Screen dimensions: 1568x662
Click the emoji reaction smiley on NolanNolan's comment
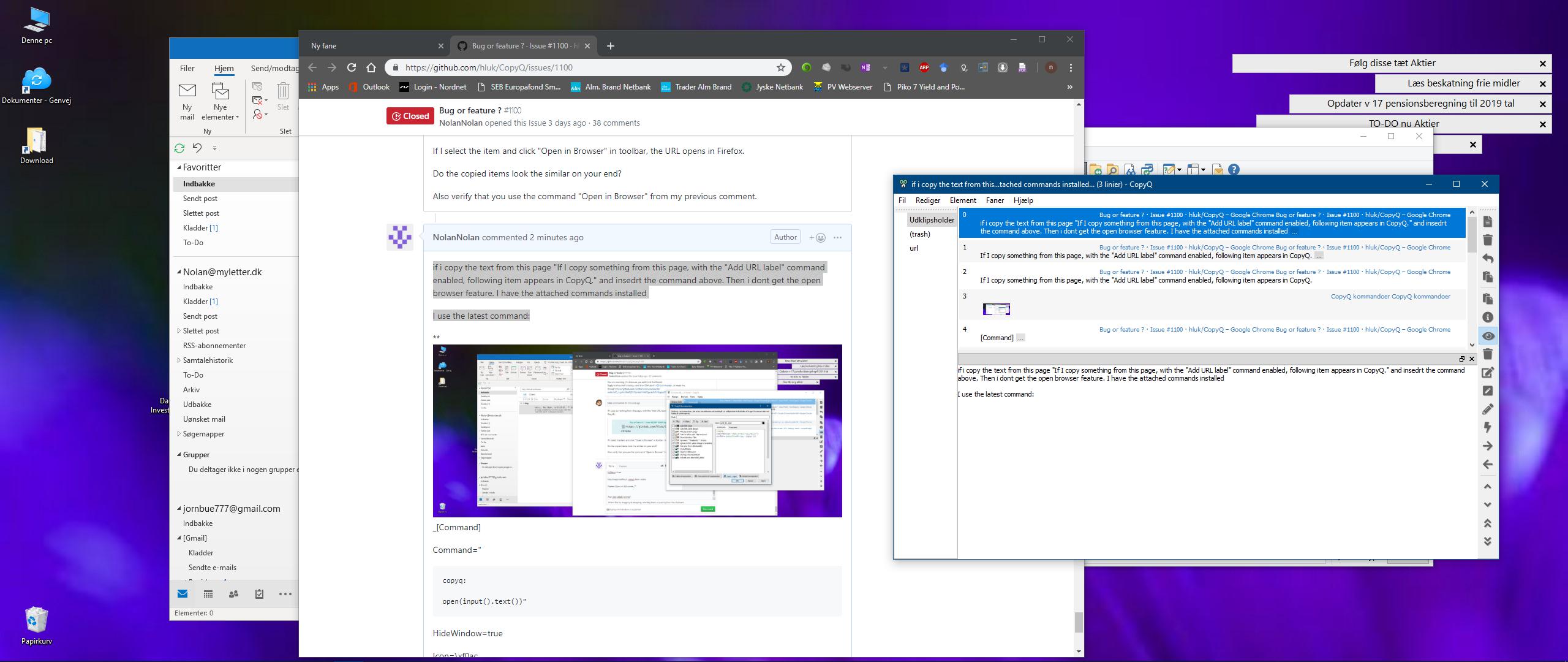click(819, 237)
